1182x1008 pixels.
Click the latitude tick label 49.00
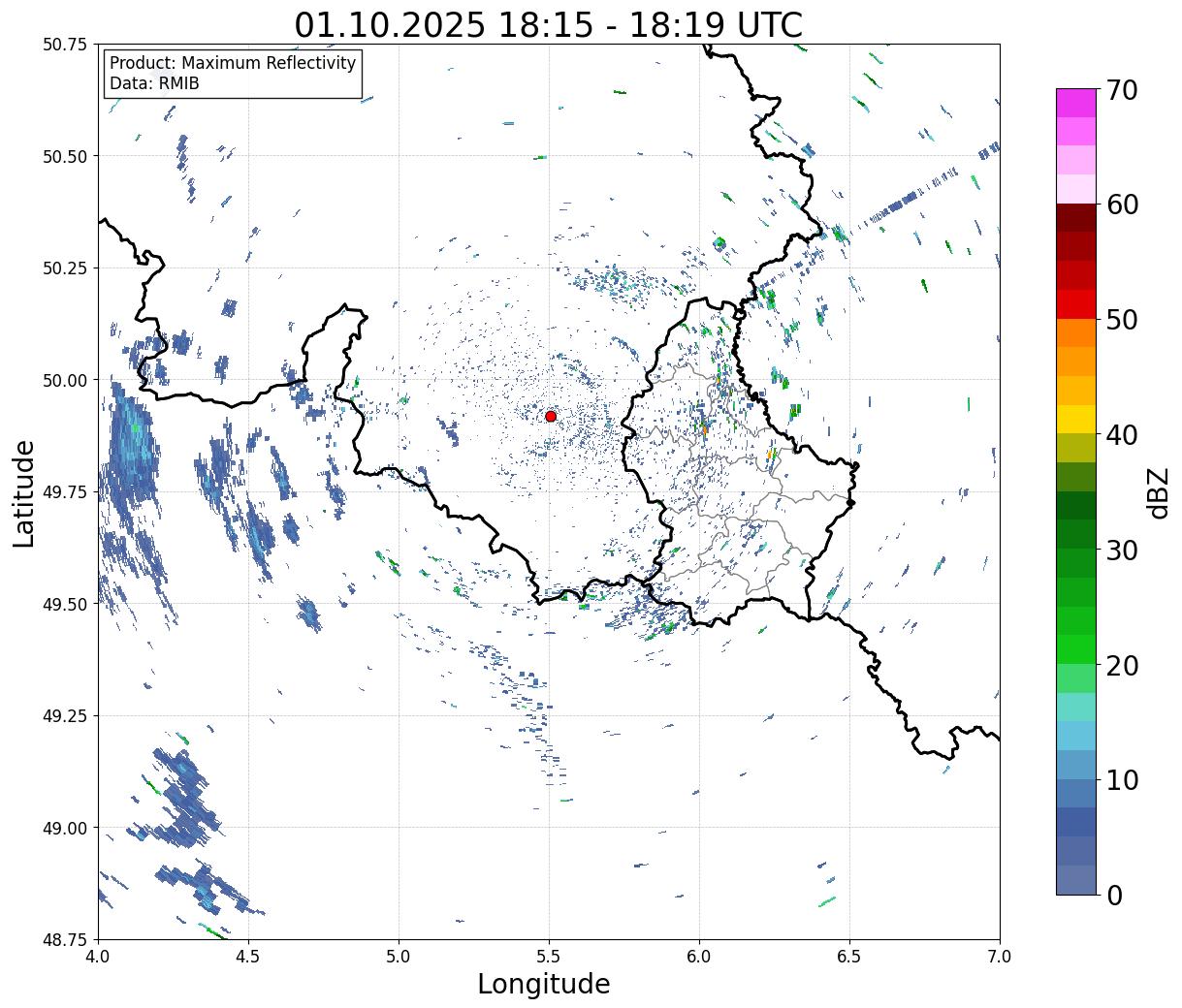coord(65,828)
